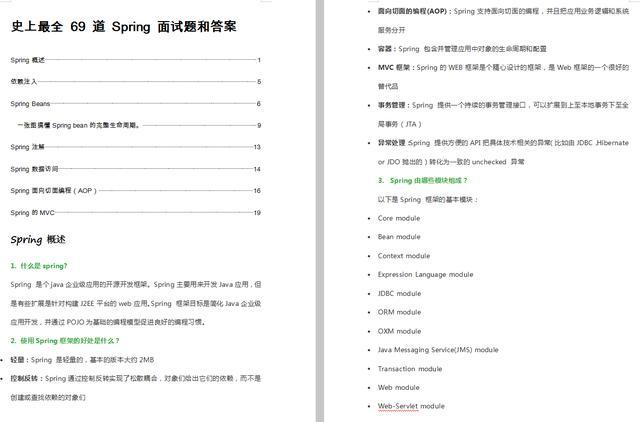Click the '异常处理' bullet label

click(392, 143)
